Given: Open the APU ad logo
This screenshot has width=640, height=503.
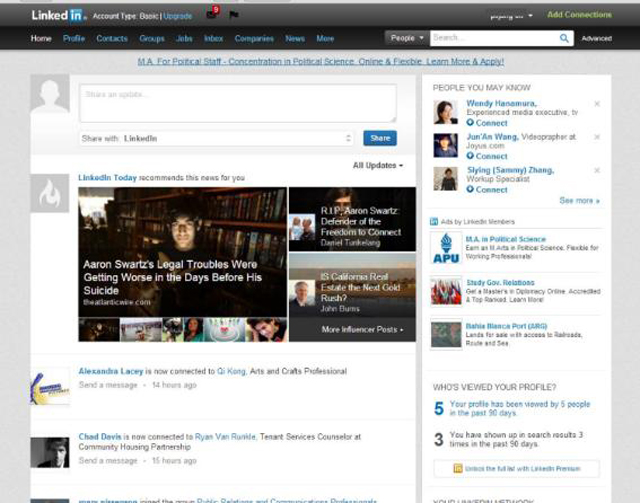Looking at the screenshot, I should pyautogui.click(x=446, y=248).
